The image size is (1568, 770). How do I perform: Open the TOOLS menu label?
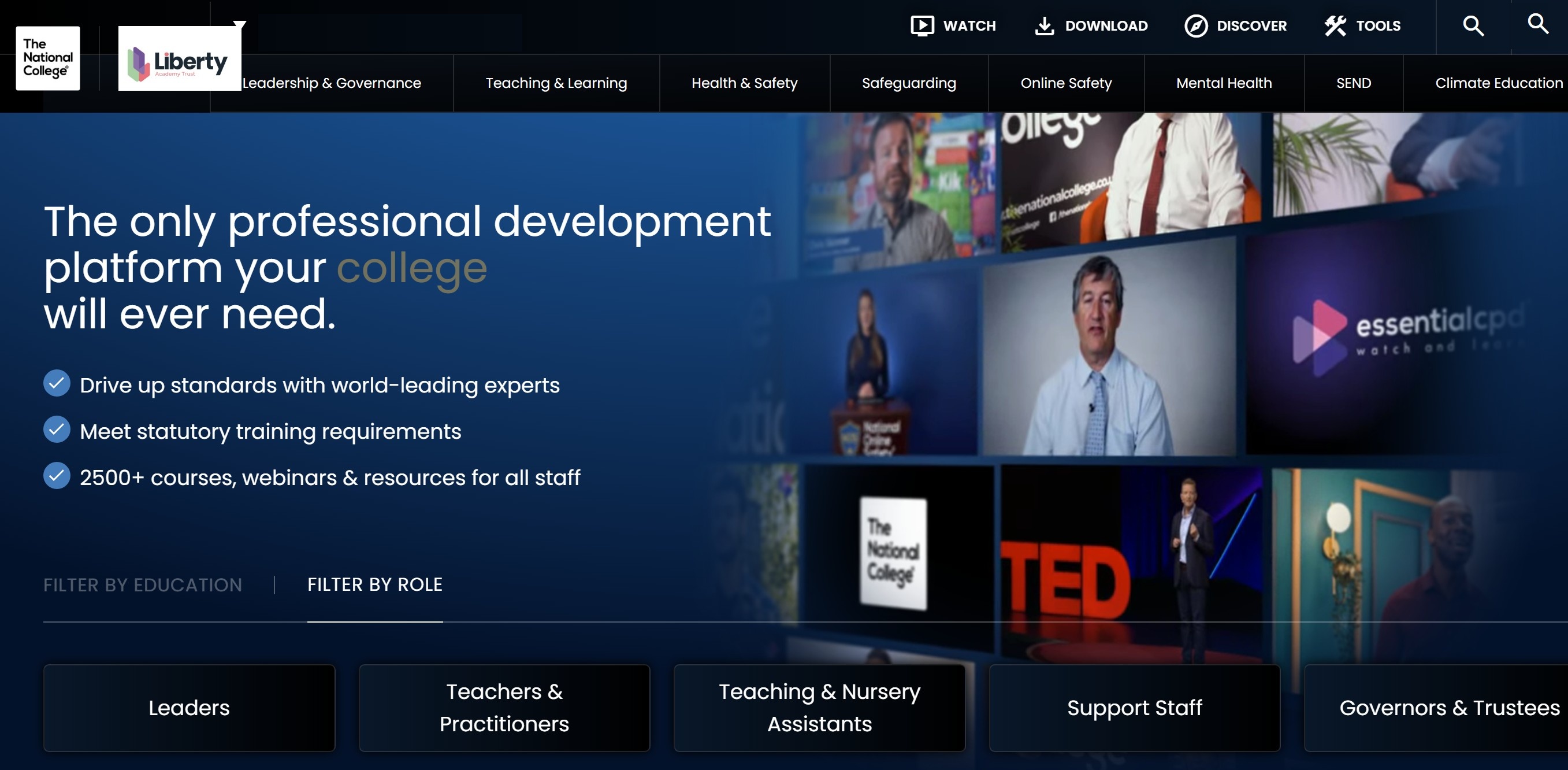[x=1378, y=25]
